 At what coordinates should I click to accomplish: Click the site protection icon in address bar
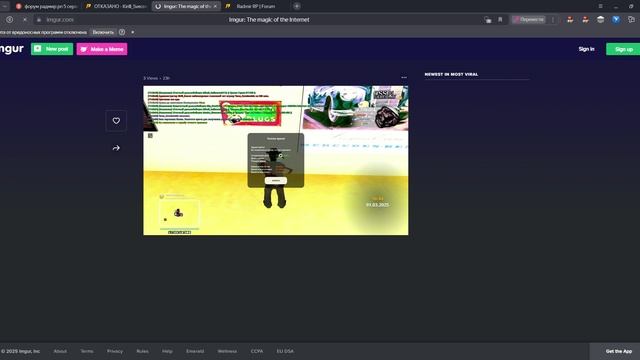(39, 20)
